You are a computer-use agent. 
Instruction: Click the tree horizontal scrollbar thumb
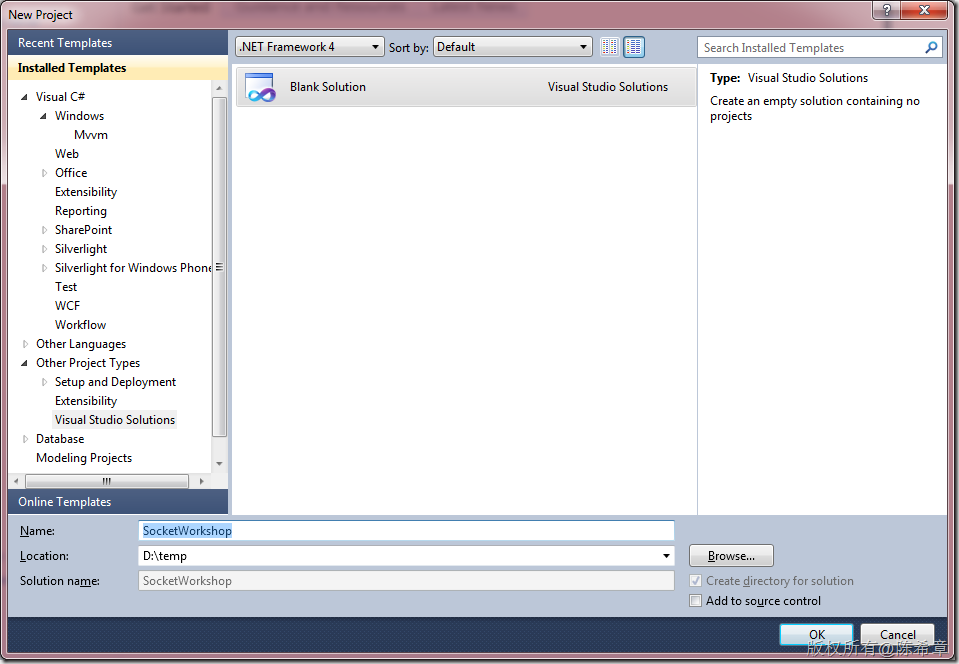pos(106,481)
